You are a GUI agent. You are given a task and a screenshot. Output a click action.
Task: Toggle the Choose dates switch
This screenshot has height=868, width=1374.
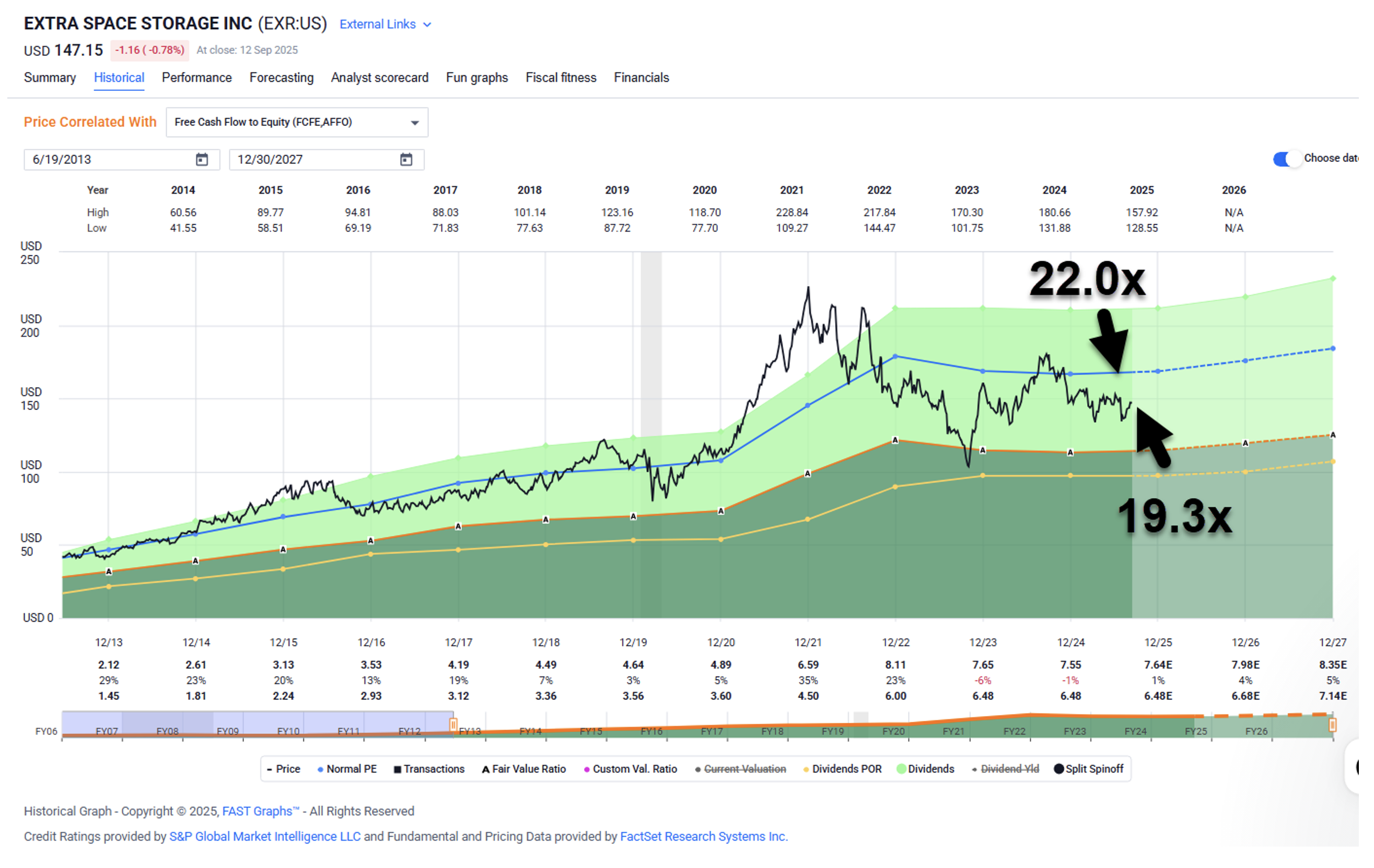pyautogui.click(x=1287, y=159)
